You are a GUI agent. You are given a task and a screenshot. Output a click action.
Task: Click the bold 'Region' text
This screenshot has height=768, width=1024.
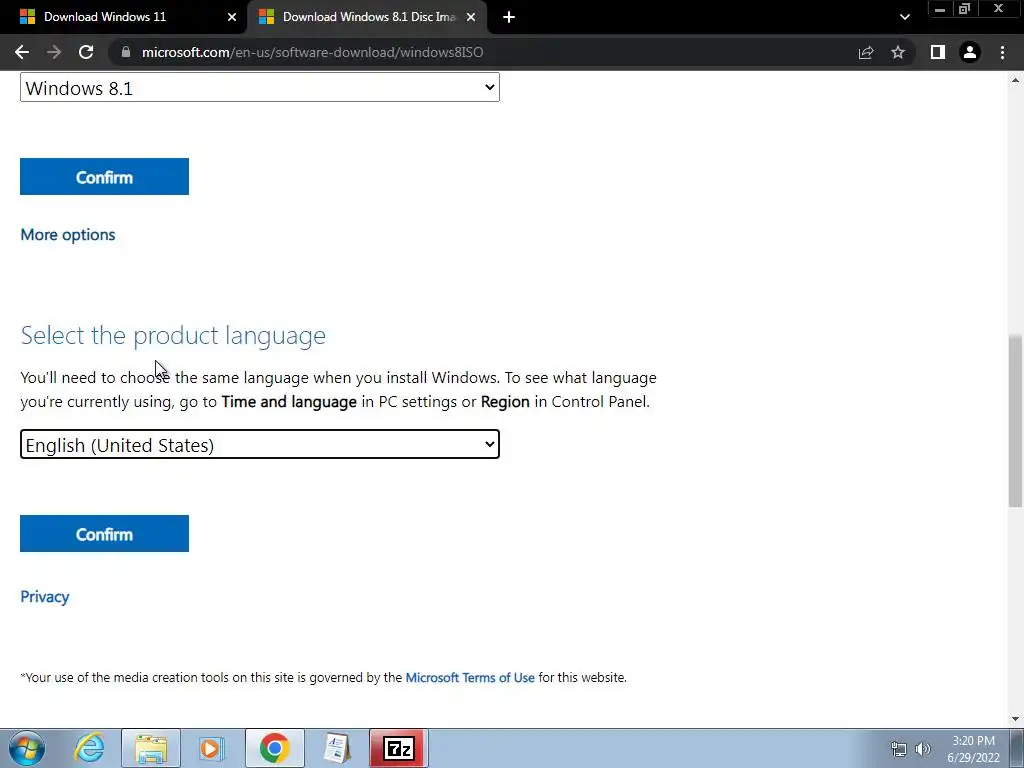[x=505, y=402]
